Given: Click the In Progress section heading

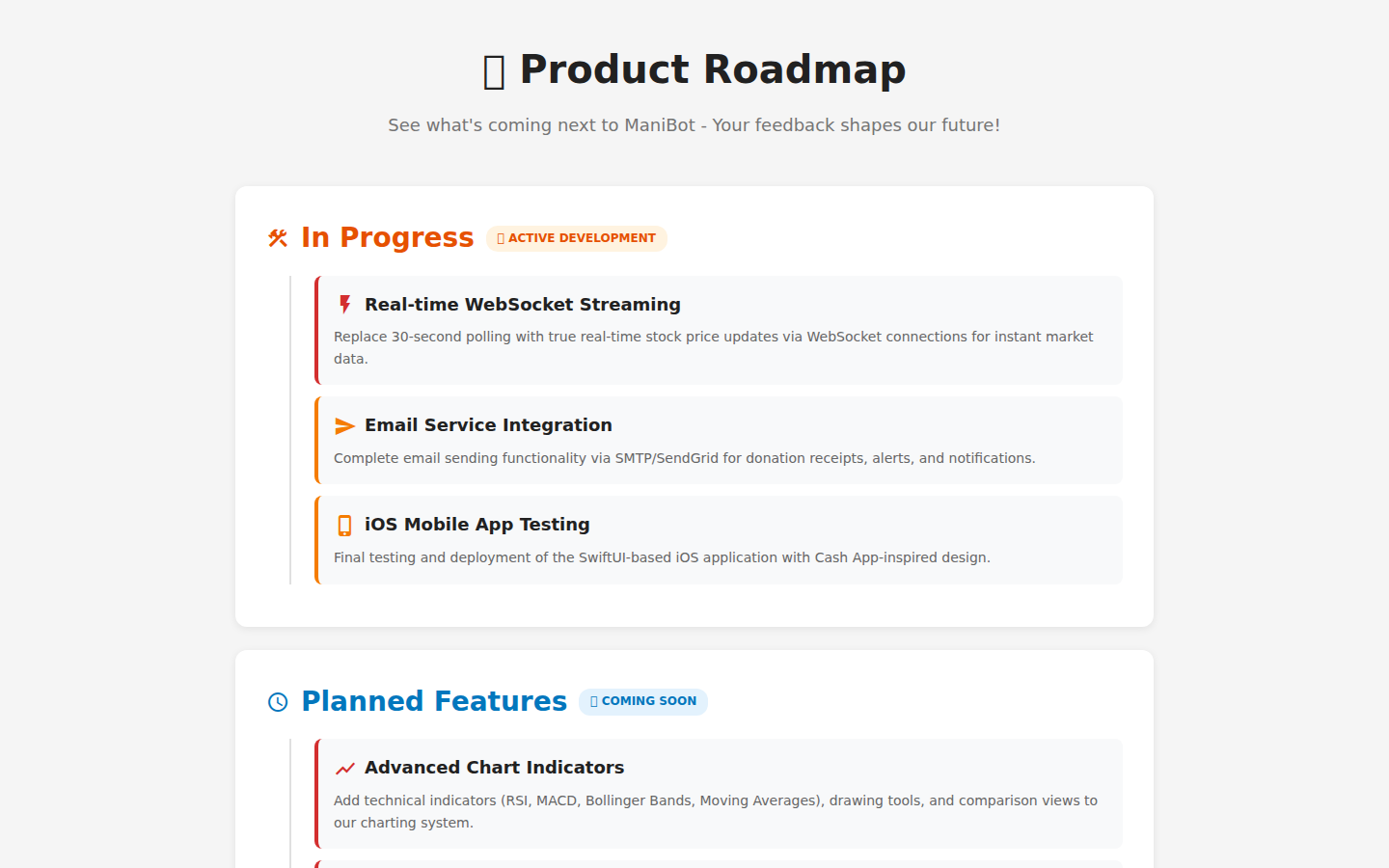Looking at the screenshot, I should (x=387, y=236).
